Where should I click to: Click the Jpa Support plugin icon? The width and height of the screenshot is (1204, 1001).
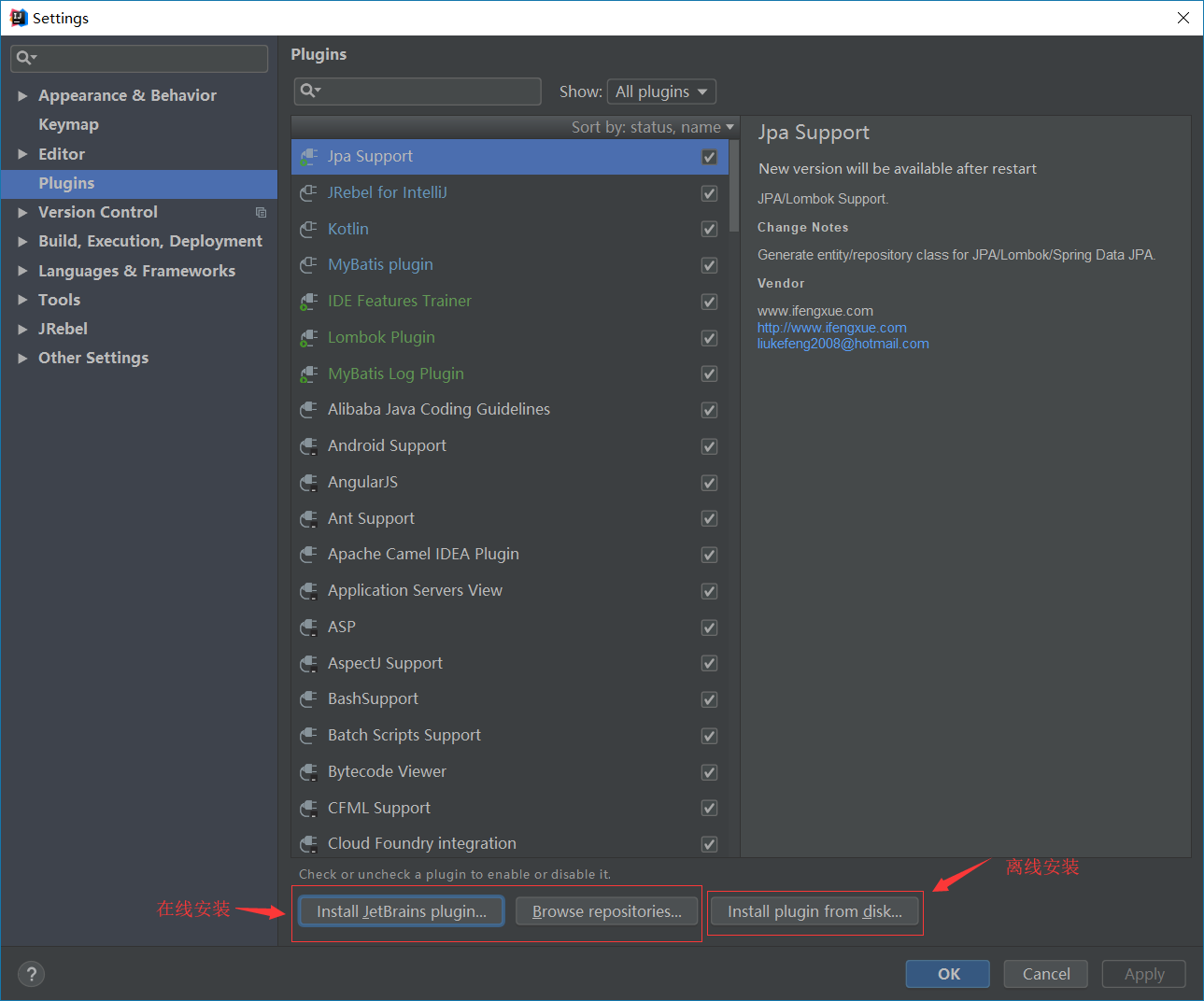coord(308,157)
